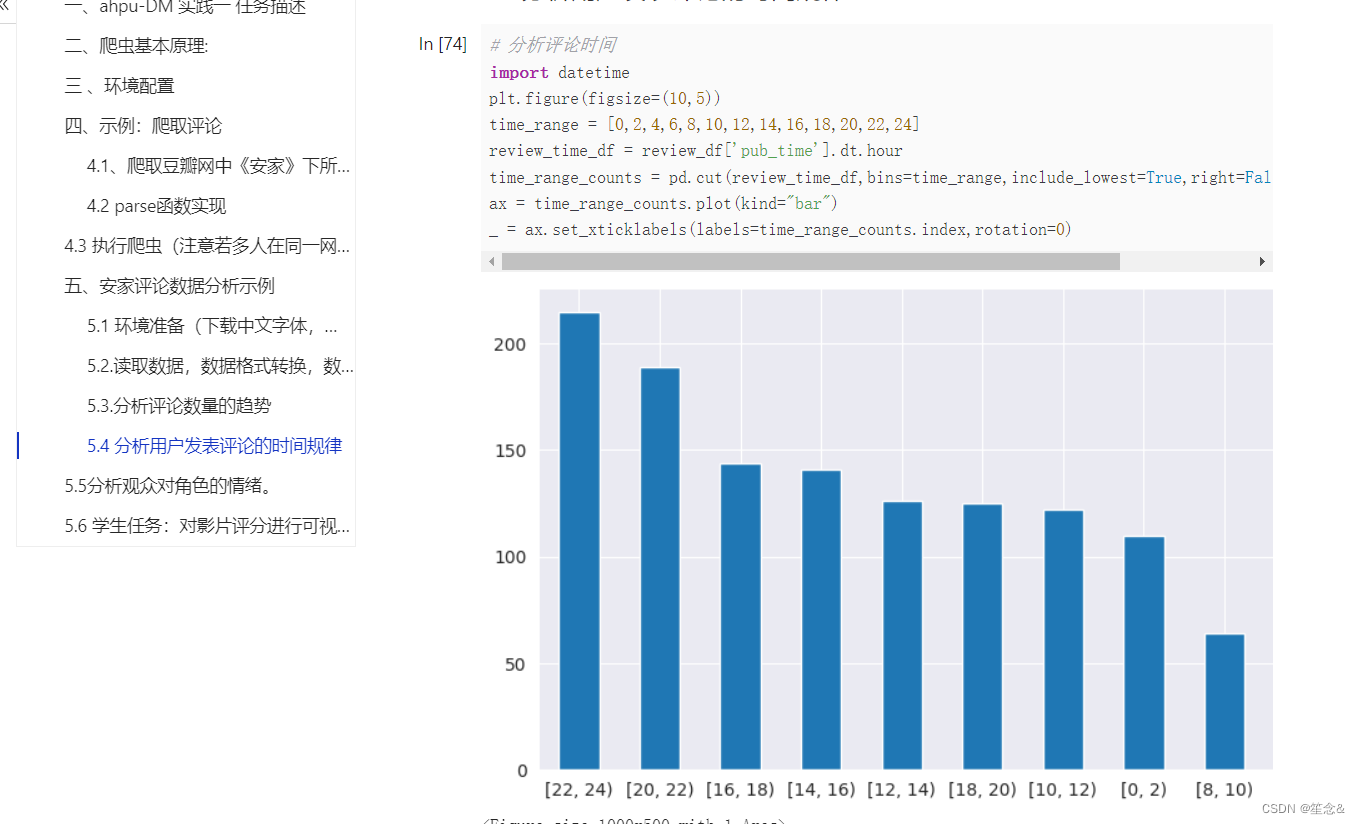Click the pd.cut time_range_counts line
This screenshot has height=824, width=1360.
click(880, 177)
